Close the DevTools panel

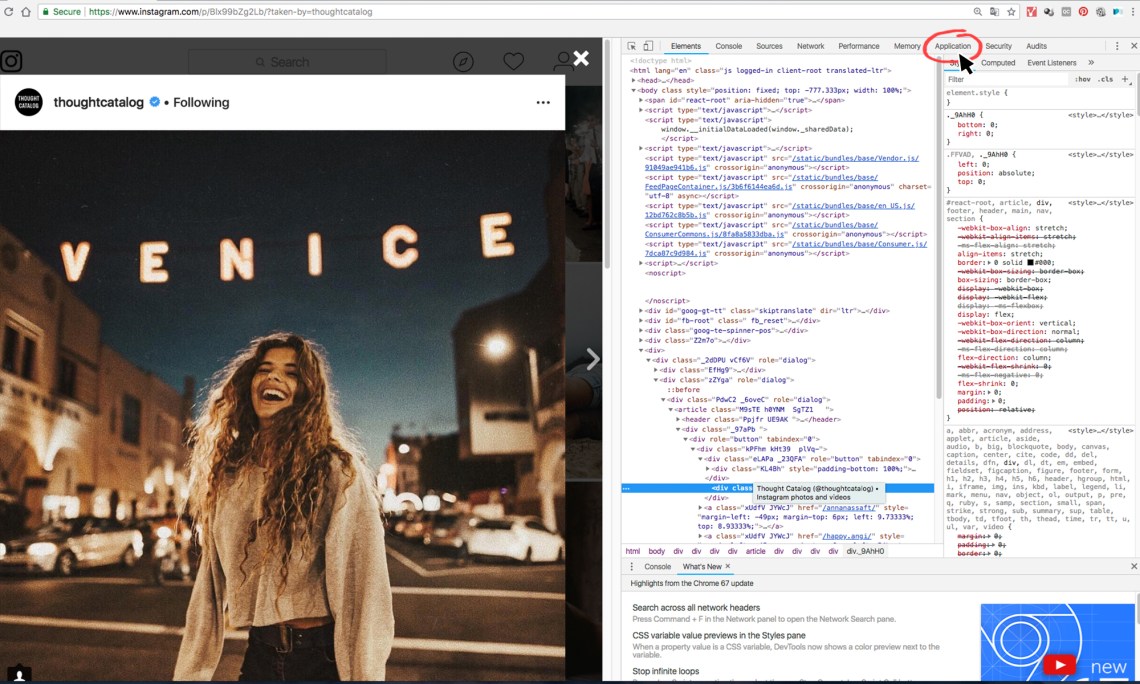1133,46
